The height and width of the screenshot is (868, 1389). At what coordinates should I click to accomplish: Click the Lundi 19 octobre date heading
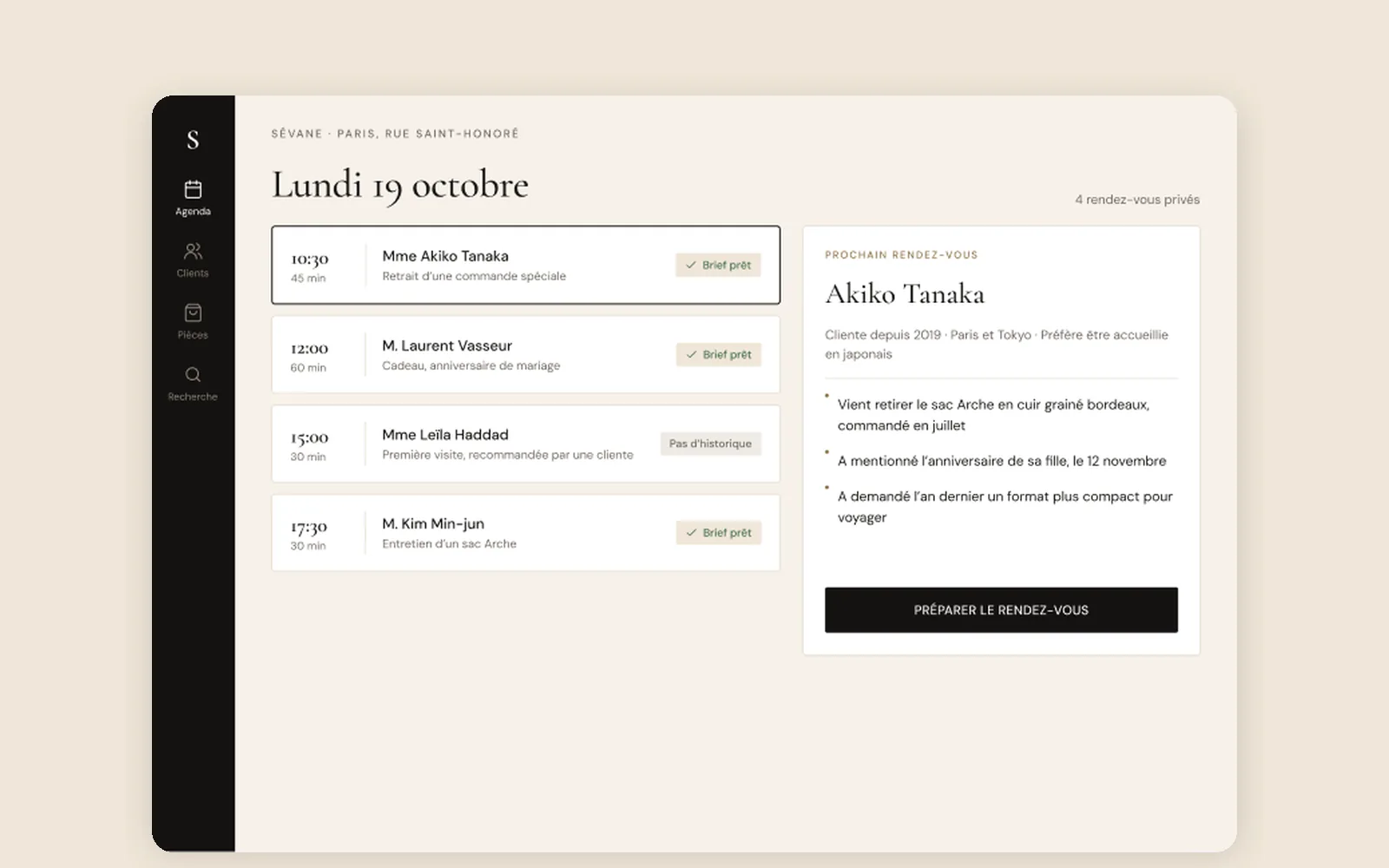pyautogui.click(x=400, y=185)
